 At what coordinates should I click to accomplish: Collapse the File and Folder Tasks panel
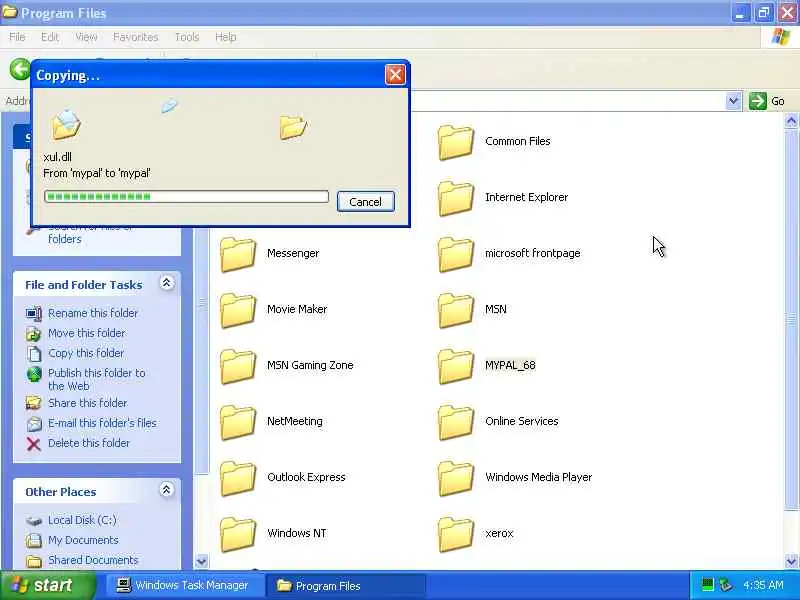point(166,283)
